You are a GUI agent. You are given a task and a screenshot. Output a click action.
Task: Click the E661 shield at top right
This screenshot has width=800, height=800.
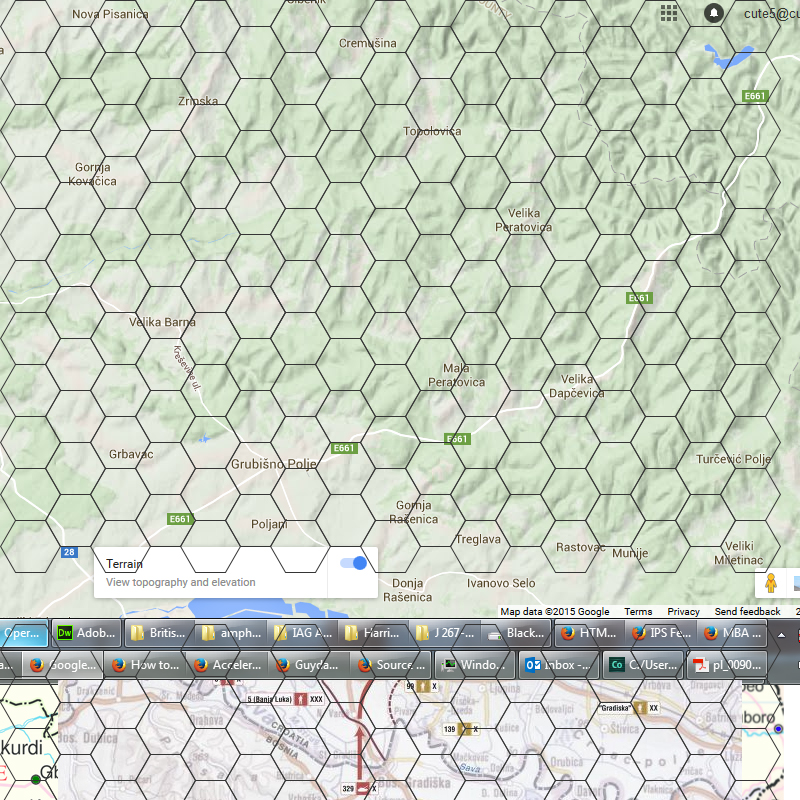click(x=755, y=96)
